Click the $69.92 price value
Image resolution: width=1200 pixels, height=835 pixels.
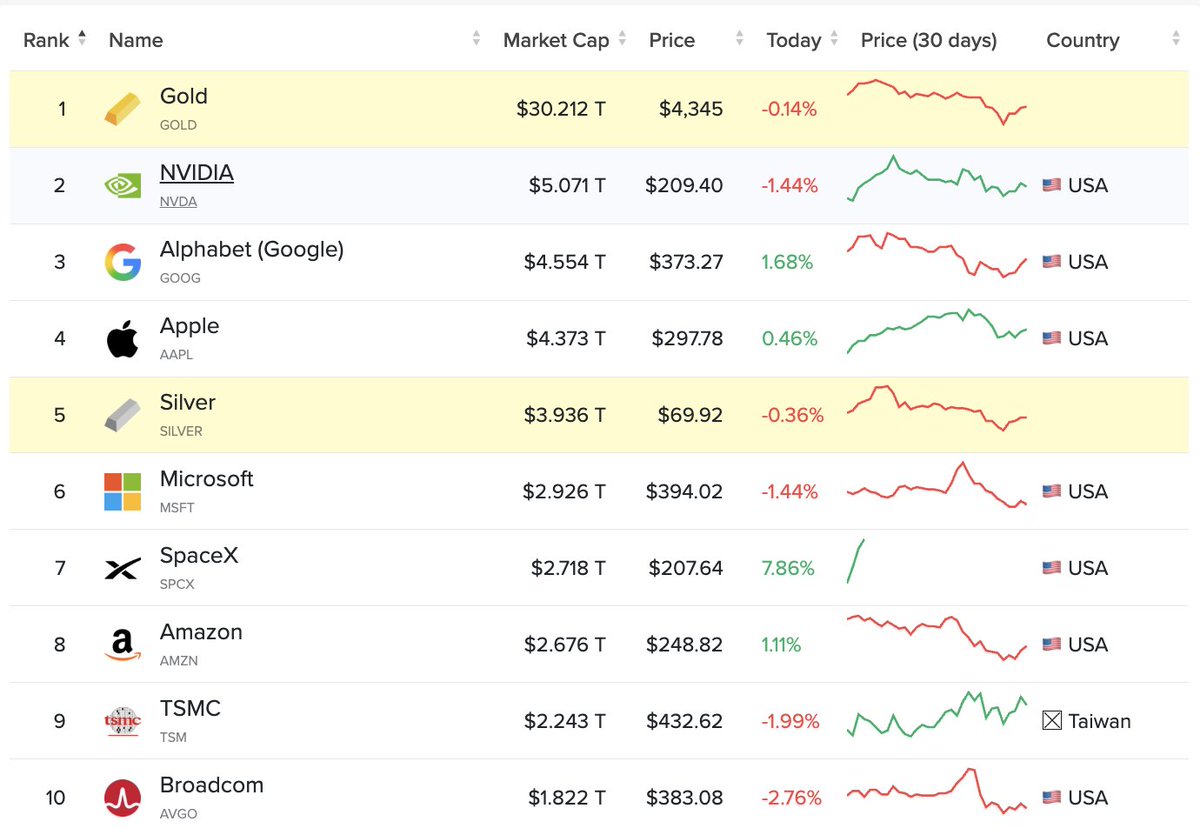(690, 415)
